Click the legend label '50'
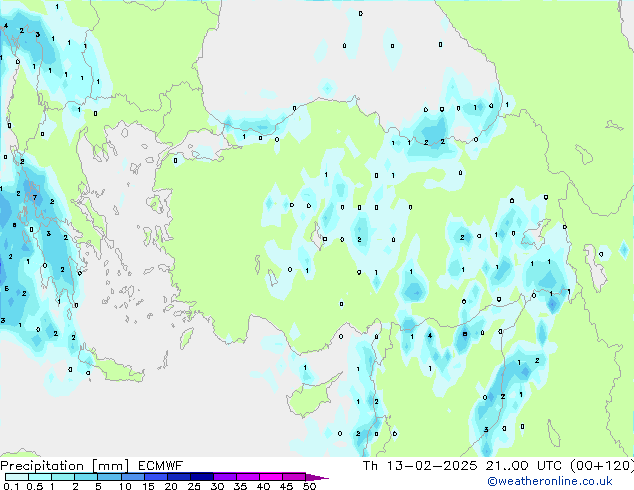The image size is (634, 490). [309, 486]
